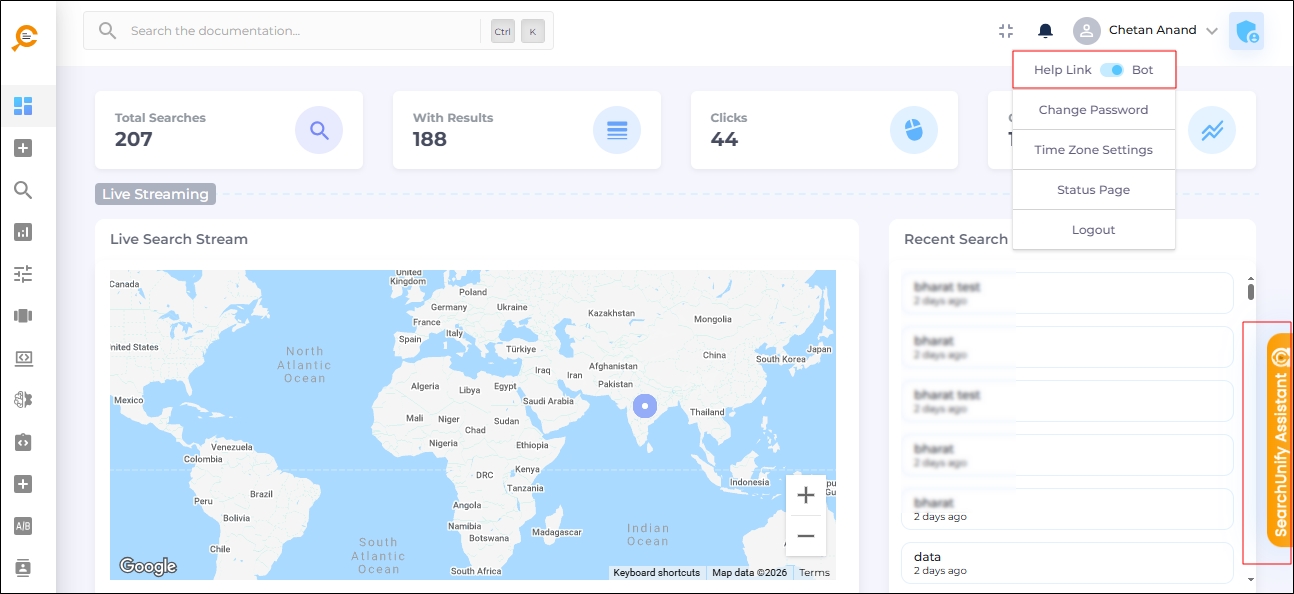Zoom out on the map with minus button

[x=805, y=536]
